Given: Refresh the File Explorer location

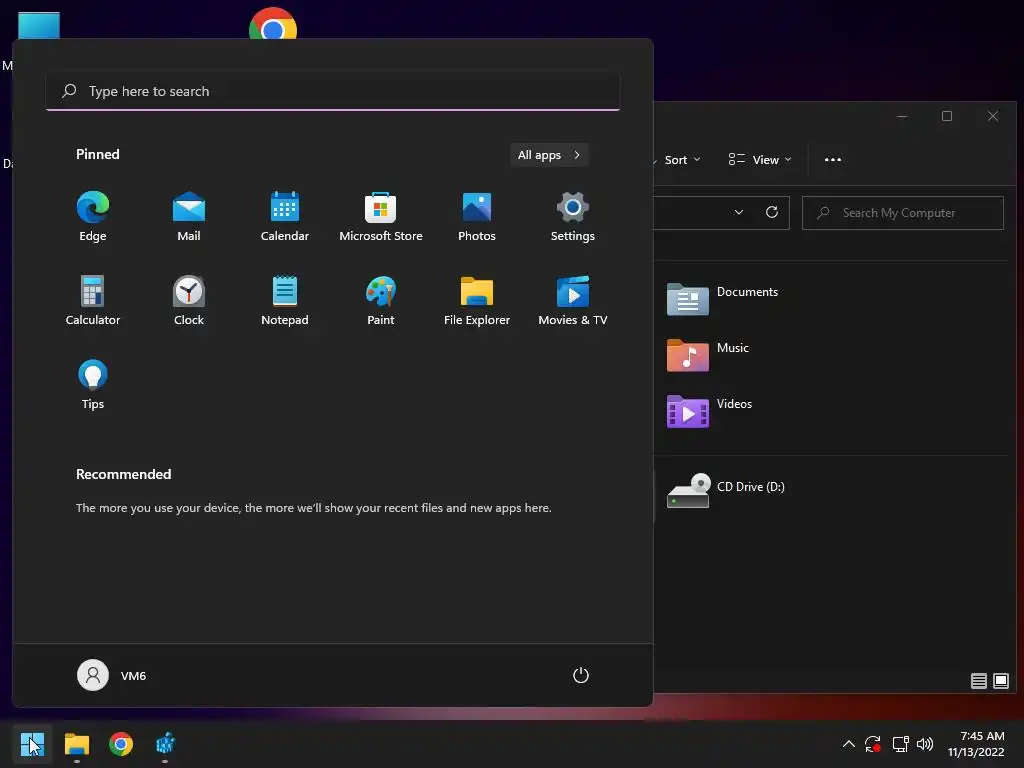Looking at the screenshot, I should coord(772,212).
